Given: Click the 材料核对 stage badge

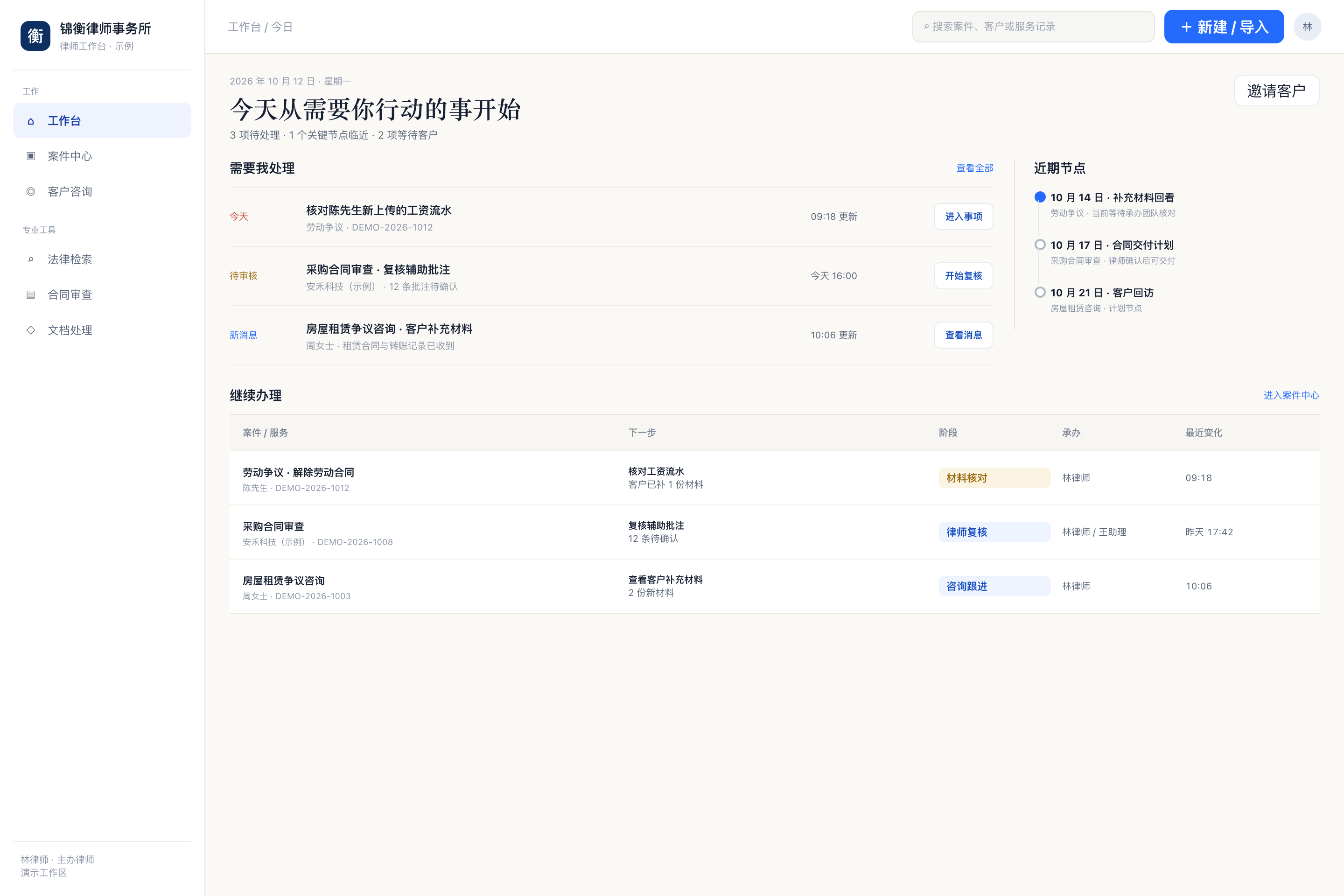Looking at the screenshot, I should (994, 478).
